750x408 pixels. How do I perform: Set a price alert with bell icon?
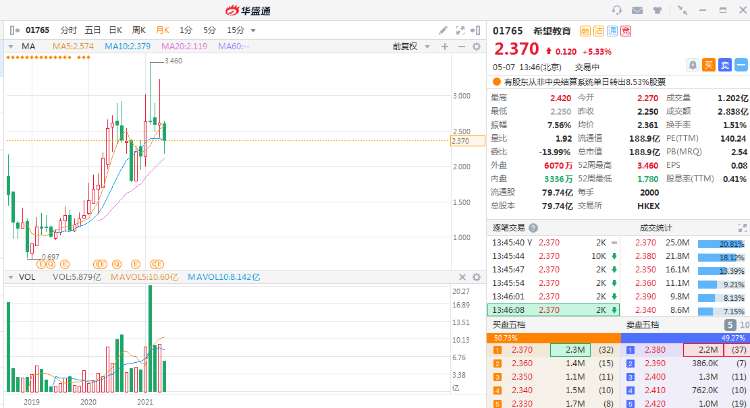(x=692, y=64)
